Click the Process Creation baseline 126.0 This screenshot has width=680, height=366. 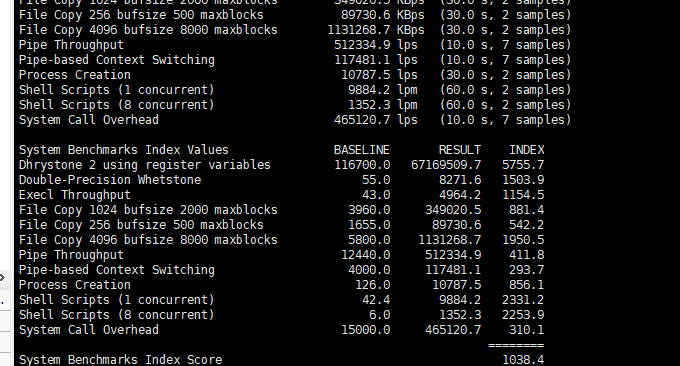coord(372,285)
